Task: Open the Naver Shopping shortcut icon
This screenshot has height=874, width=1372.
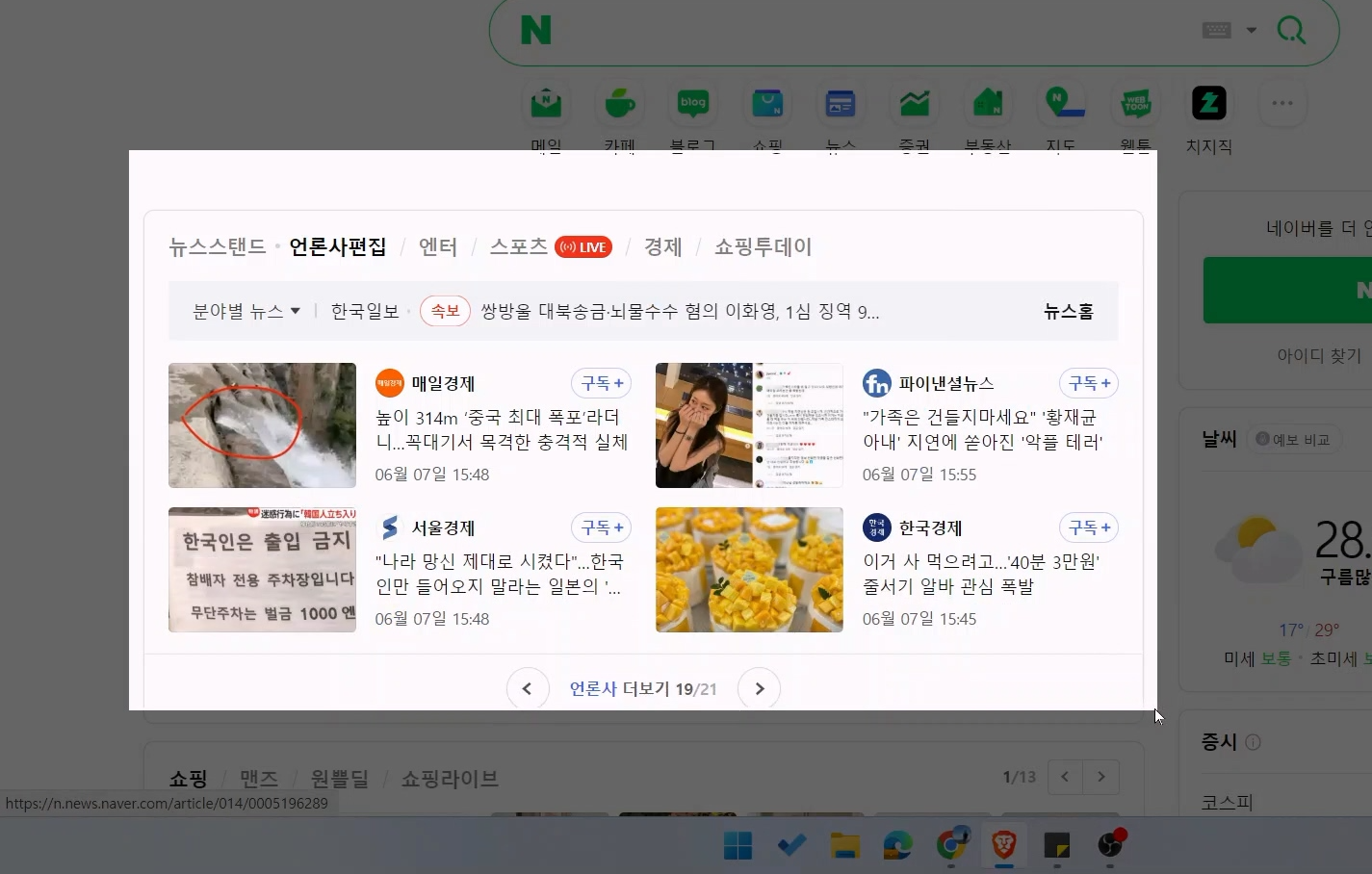Action: [767, 103]
